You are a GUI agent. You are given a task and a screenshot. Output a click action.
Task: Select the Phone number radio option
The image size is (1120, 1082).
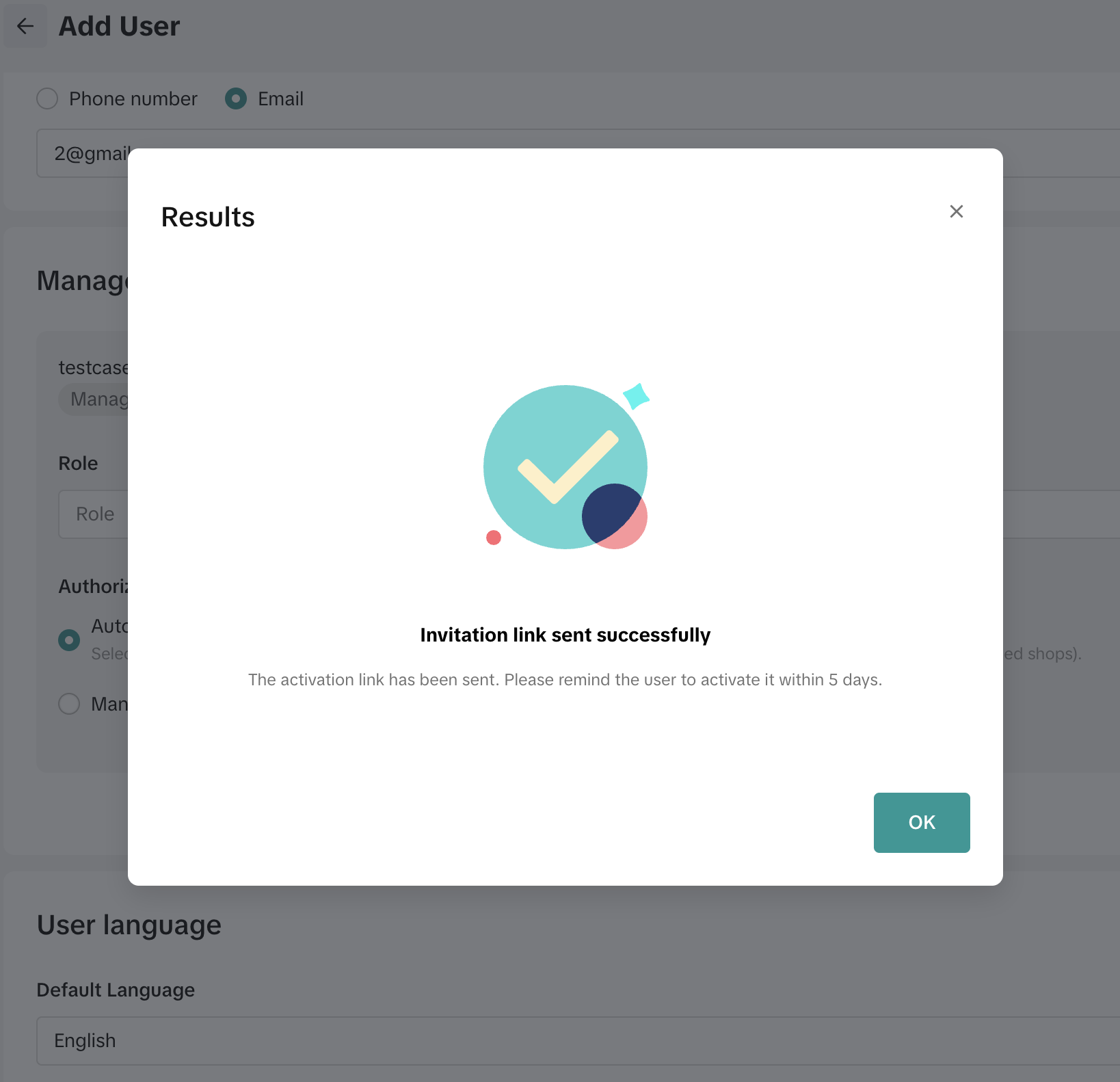47,98
